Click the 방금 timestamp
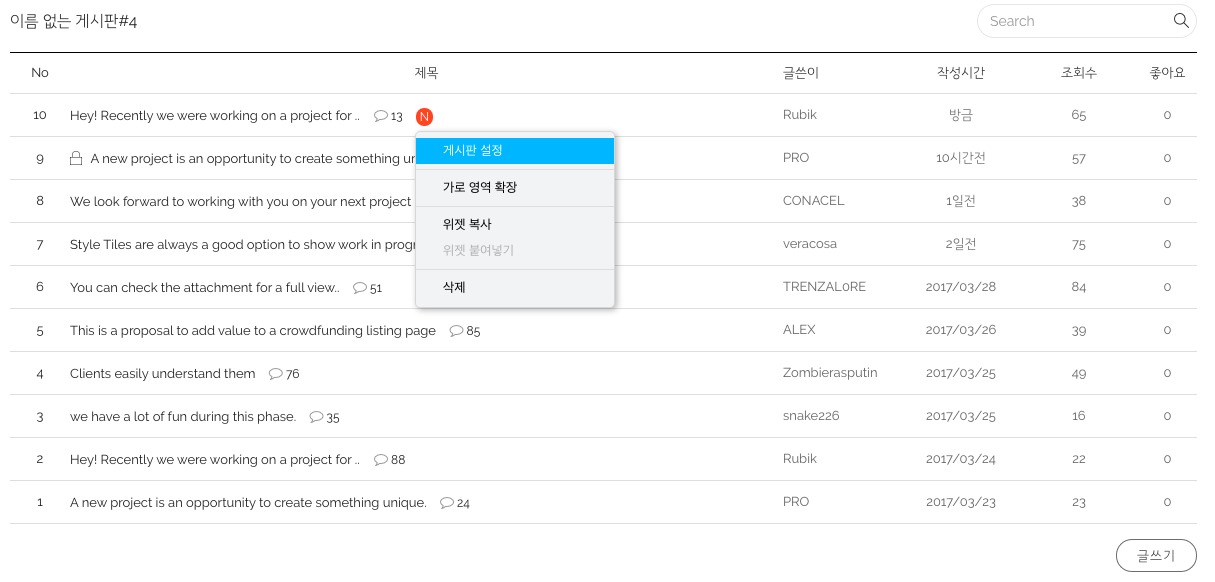 pos(961,115)
